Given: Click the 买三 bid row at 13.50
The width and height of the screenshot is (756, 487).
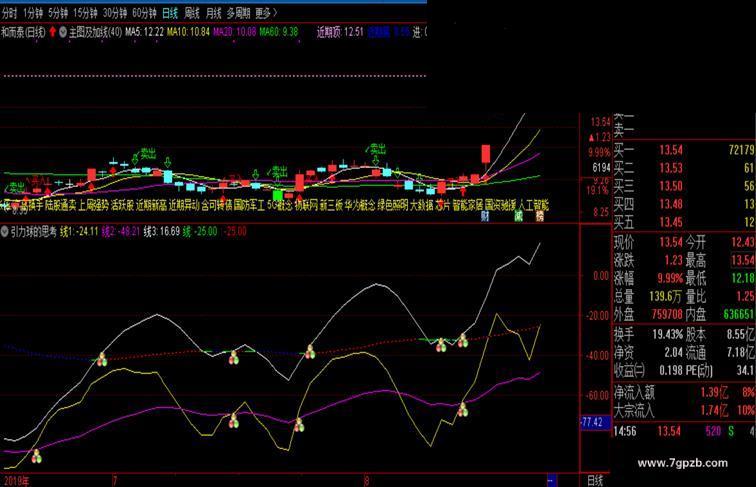Looking at the screenshot, I should (684, 186).
